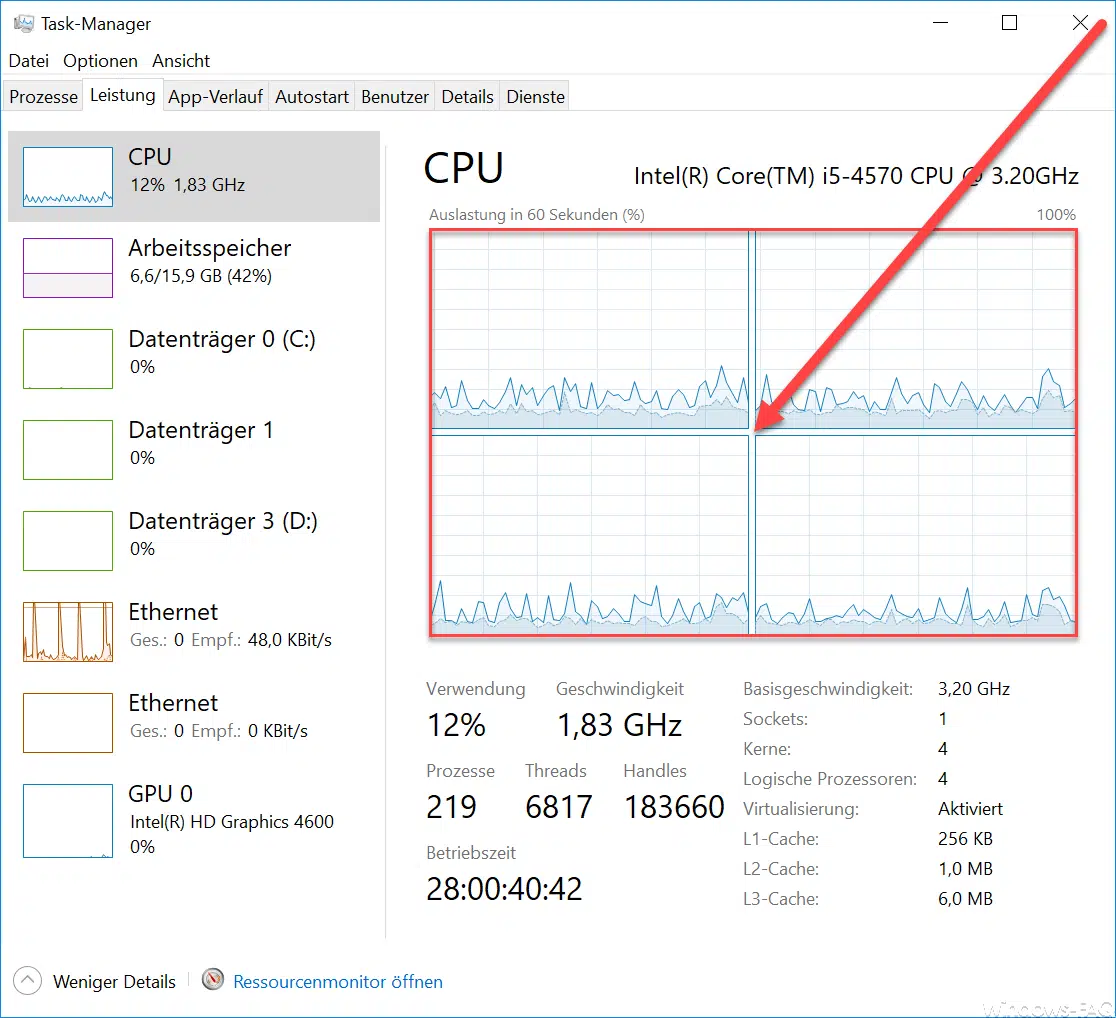Click the Task-Manager icon in the title bar
The width and height of the screenshot is (1116, 1018).
(22, 22)
